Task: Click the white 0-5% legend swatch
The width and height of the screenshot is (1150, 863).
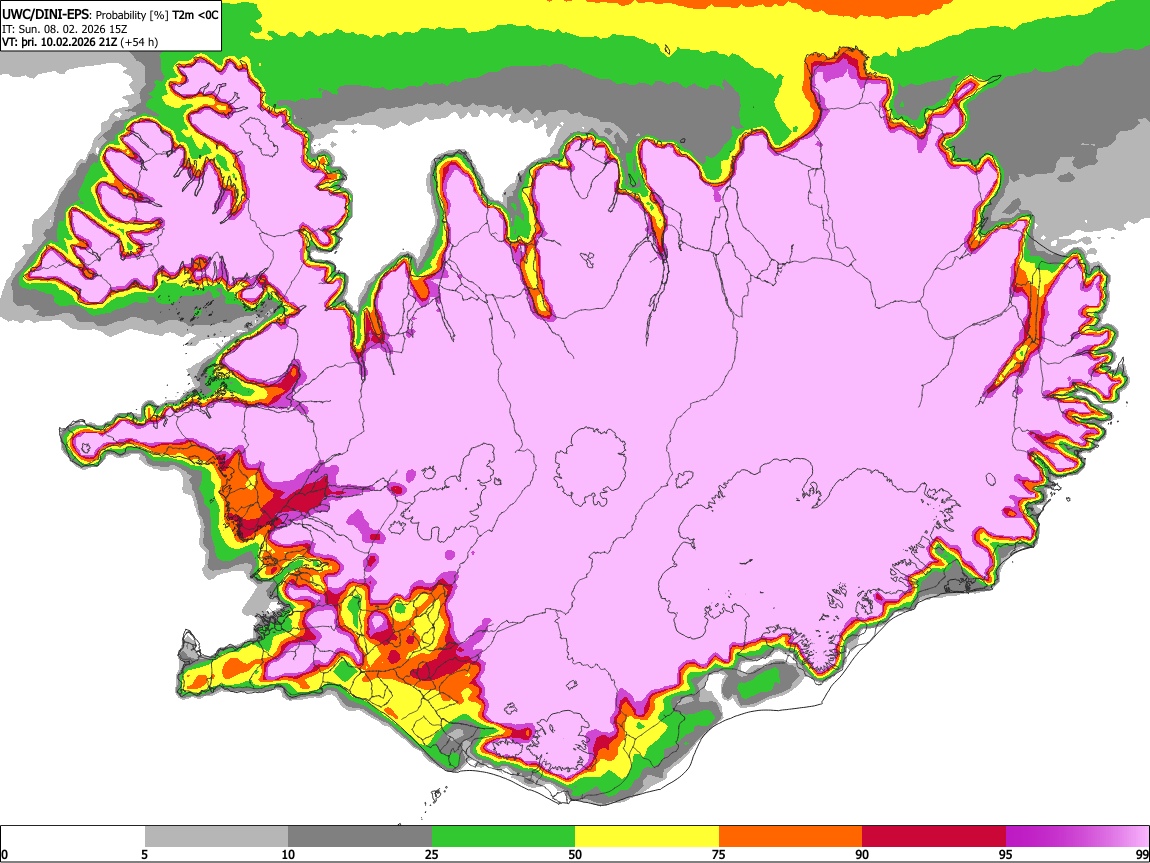Action: pos(73,837)
